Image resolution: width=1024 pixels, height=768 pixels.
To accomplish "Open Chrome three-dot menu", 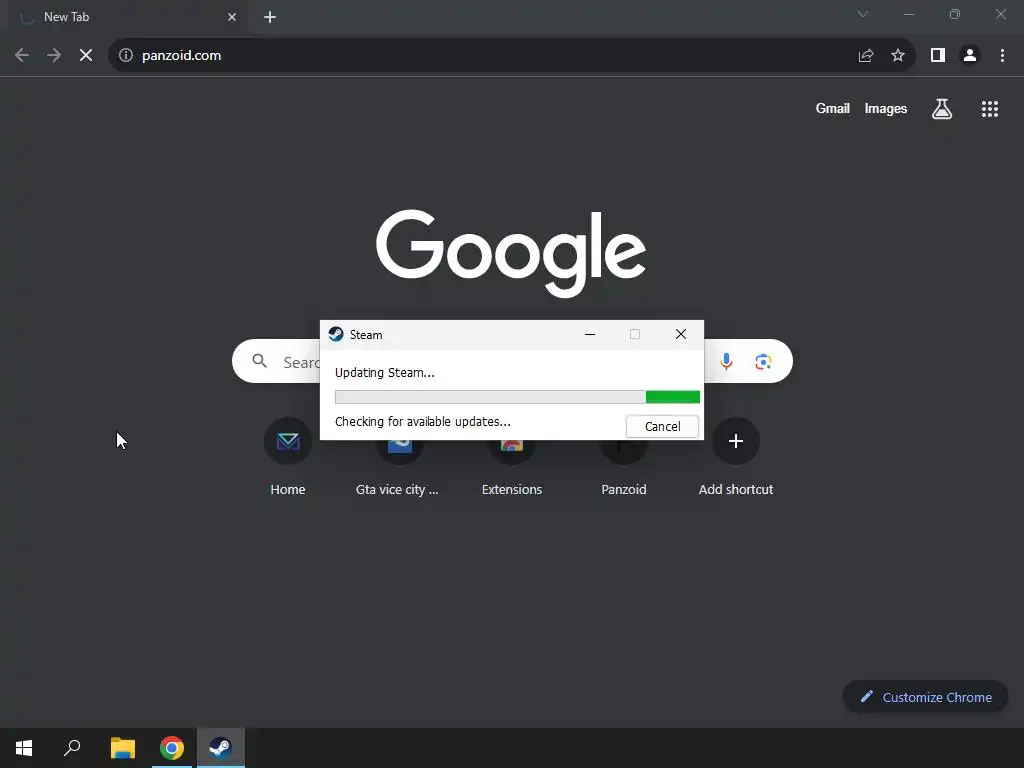I will tap(1002, 56).
